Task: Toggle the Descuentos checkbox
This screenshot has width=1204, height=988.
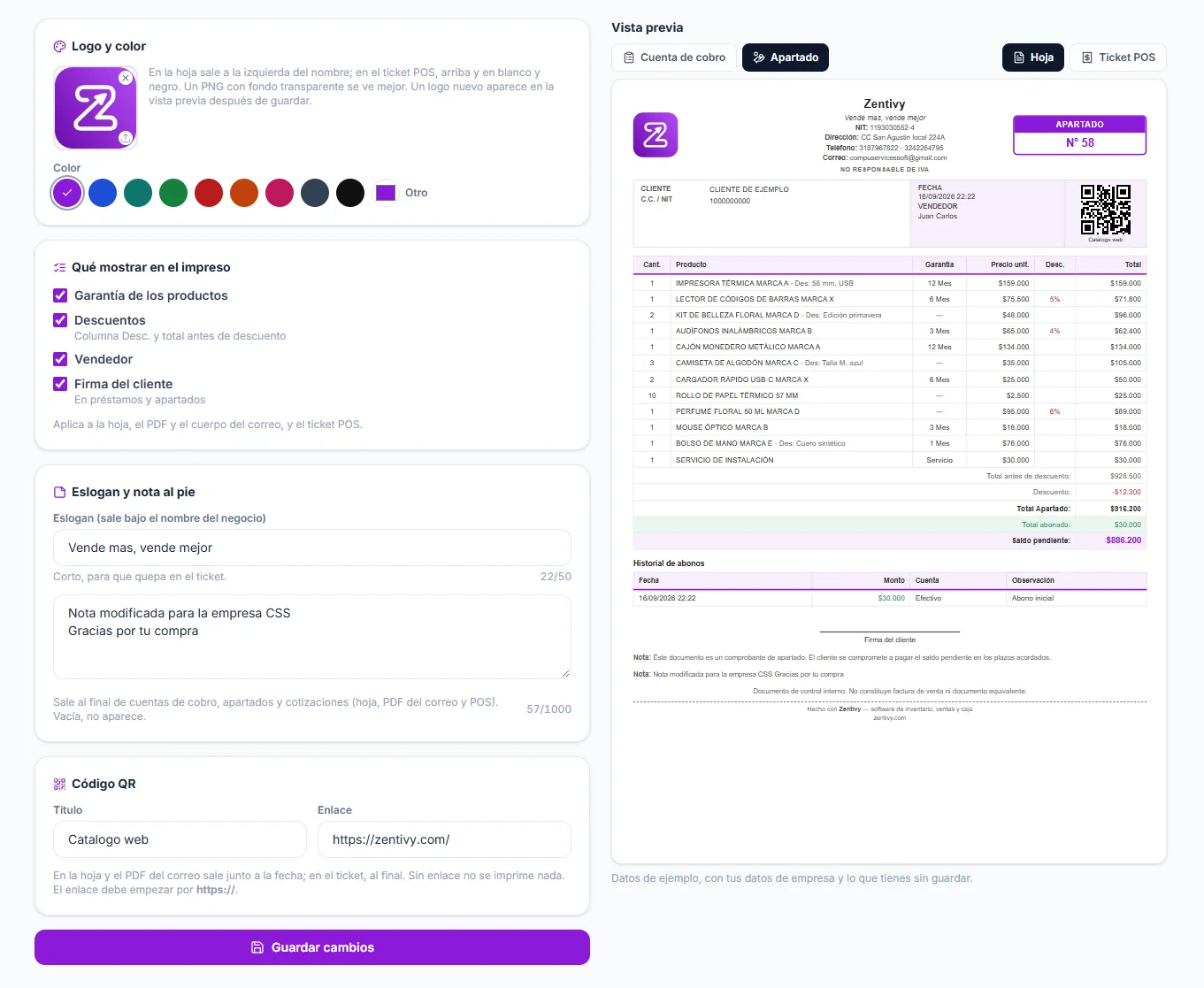Action: [x=60, y=320]
